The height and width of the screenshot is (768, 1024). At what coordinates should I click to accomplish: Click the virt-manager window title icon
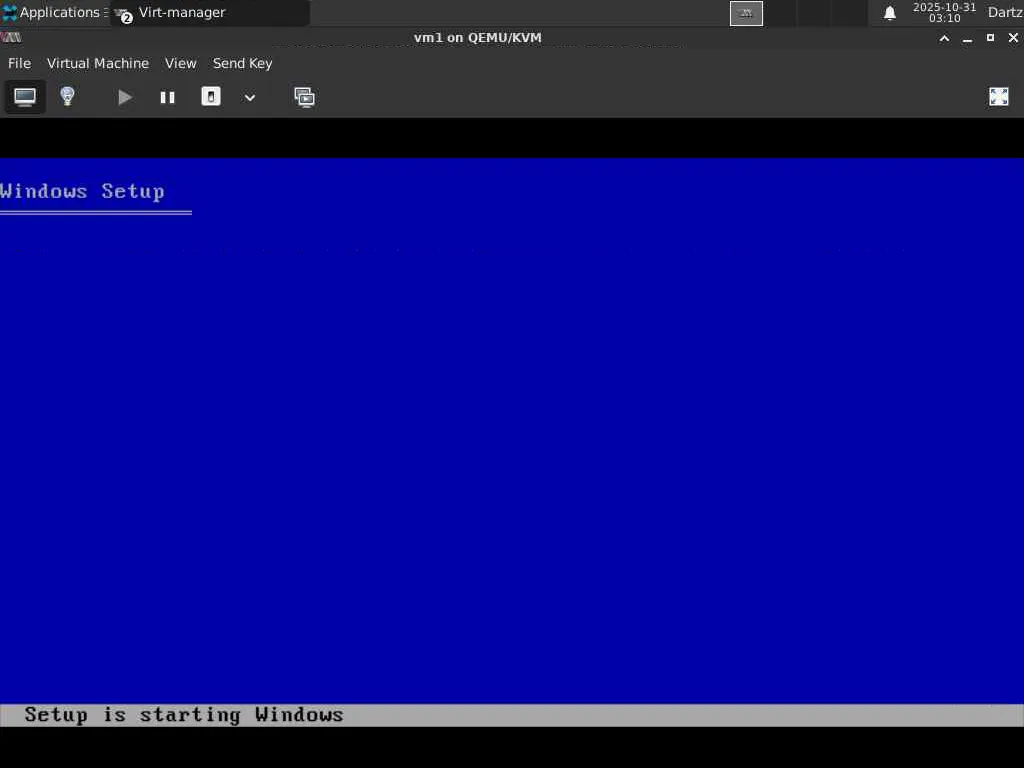[11, 38]
